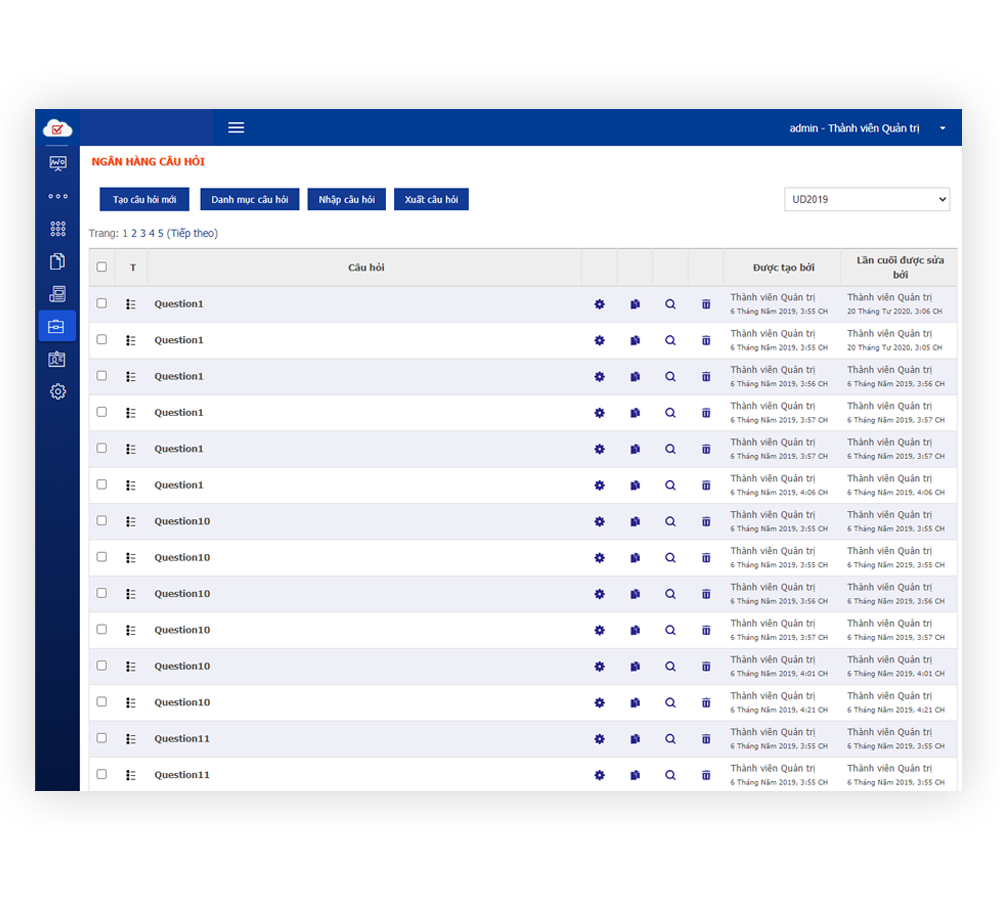Check Question10 row created 3:57 CH

pos(101,629)
